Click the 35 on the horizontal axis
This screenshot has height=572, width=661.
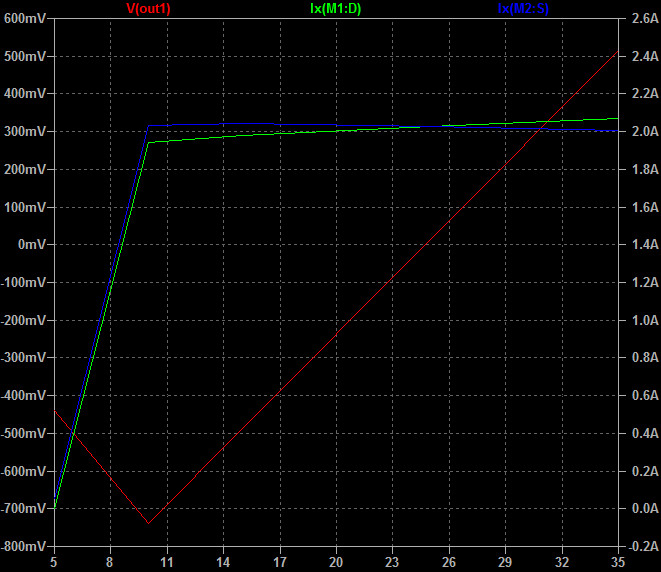tap(618, 562)
